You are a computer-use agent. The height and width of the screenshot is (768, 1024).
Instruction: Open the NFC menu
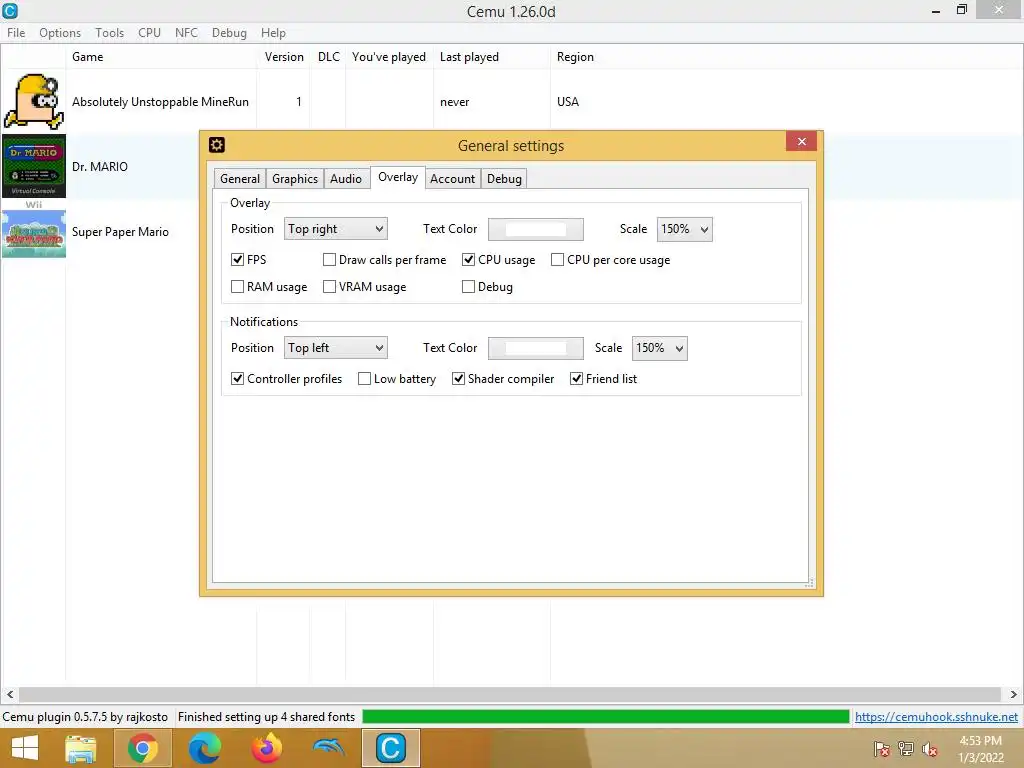pos(186,33)
